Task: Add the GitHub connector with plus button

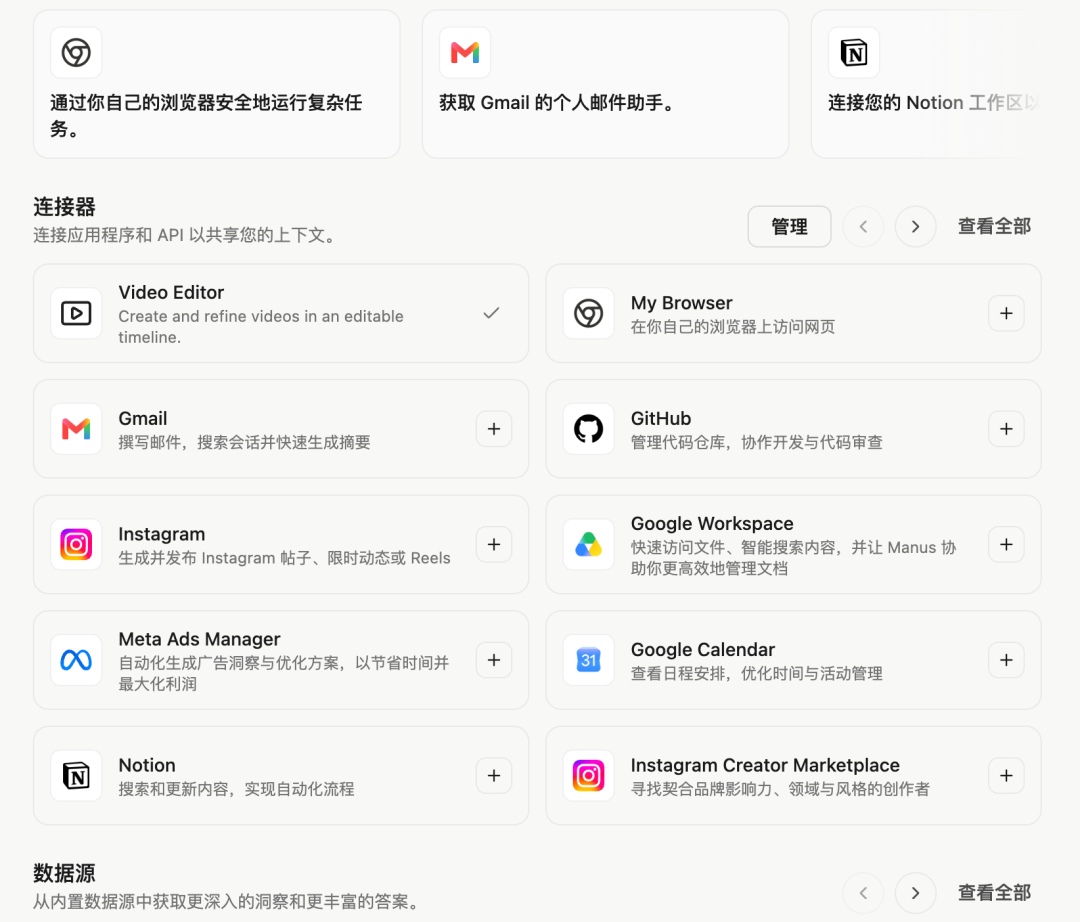Action: [x=1006, y=429]
